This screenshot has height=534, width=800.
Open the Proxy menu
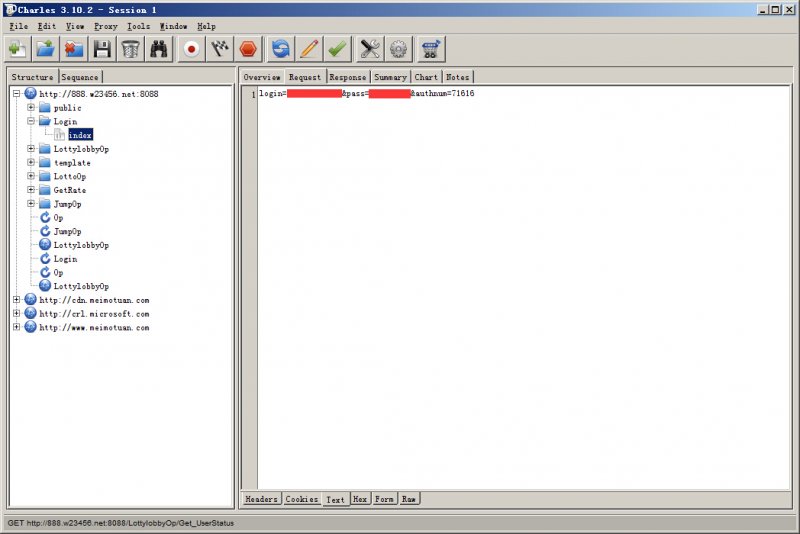[x=106, y=26]
